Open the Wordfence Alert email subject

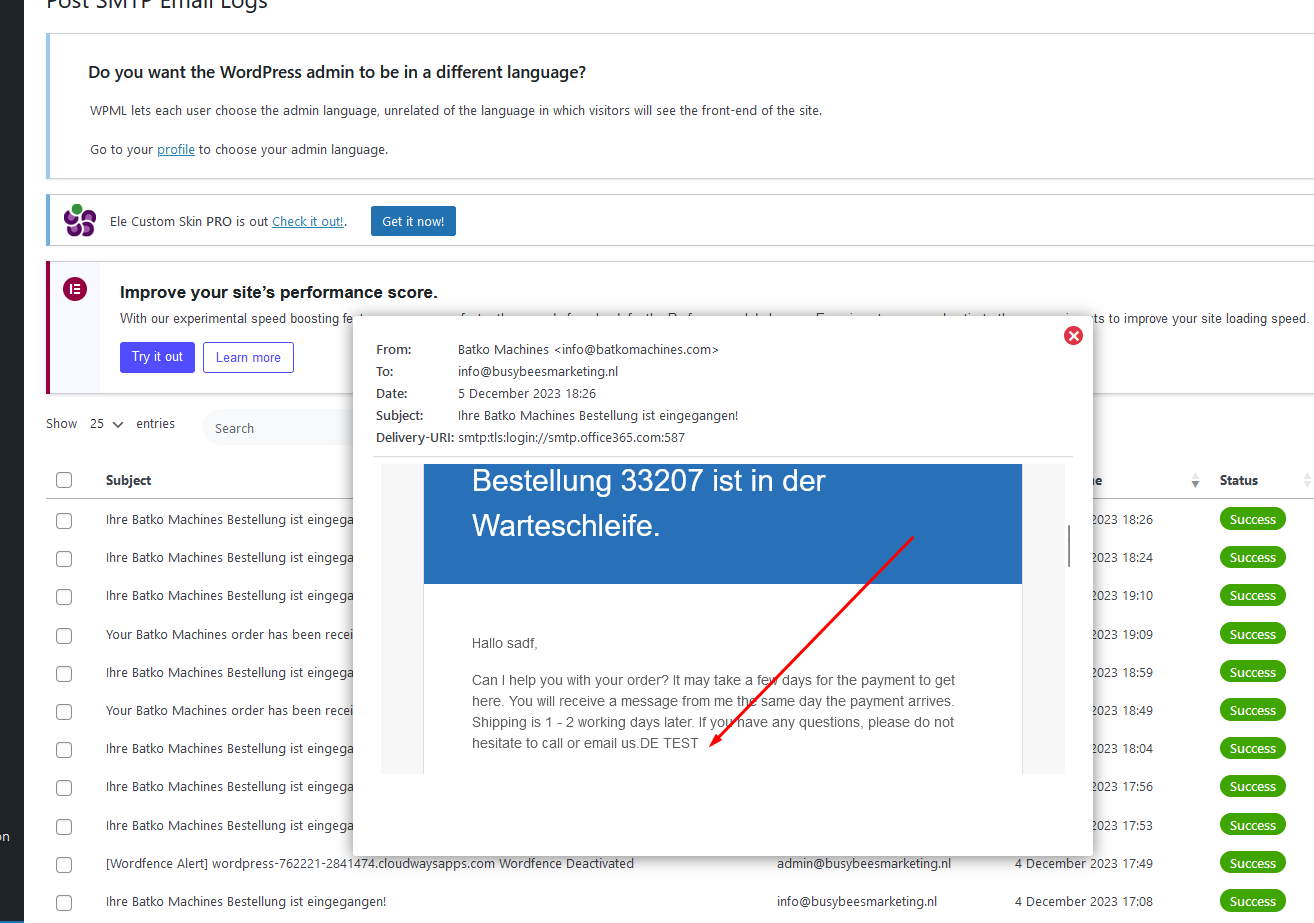[370, 863]
